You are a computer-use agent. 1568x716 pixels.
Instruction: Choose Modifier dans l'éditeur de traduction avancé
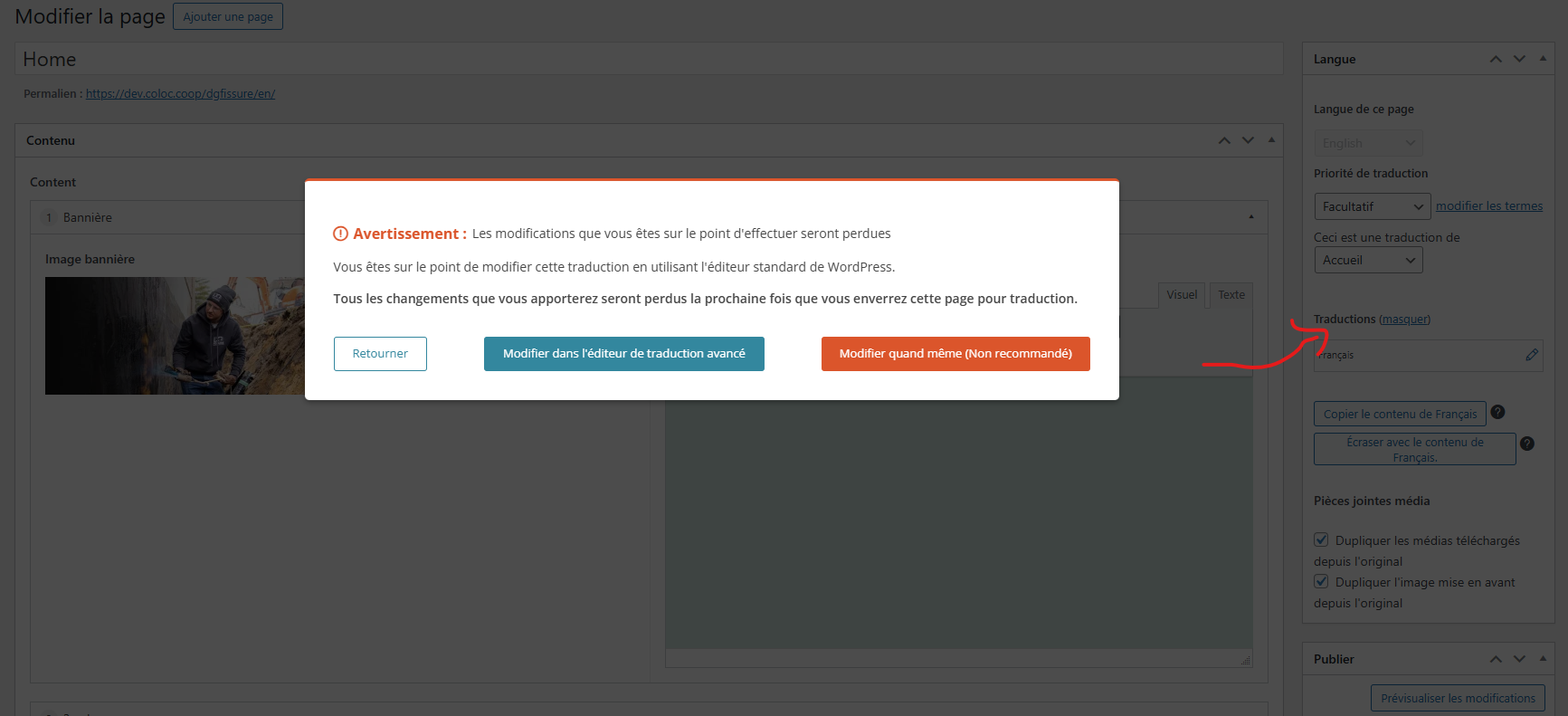[624, 354]
